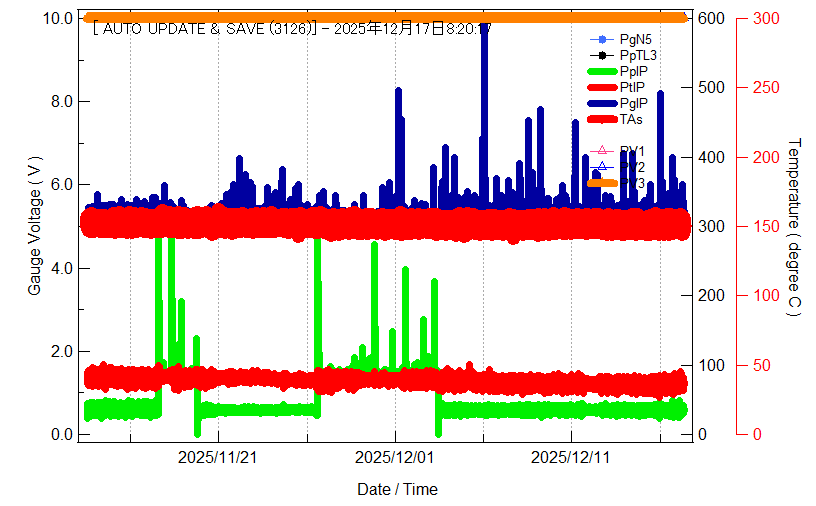Click the 2025/12/11 date tick label
816x506 pixels.
click(x=570, y=457)
